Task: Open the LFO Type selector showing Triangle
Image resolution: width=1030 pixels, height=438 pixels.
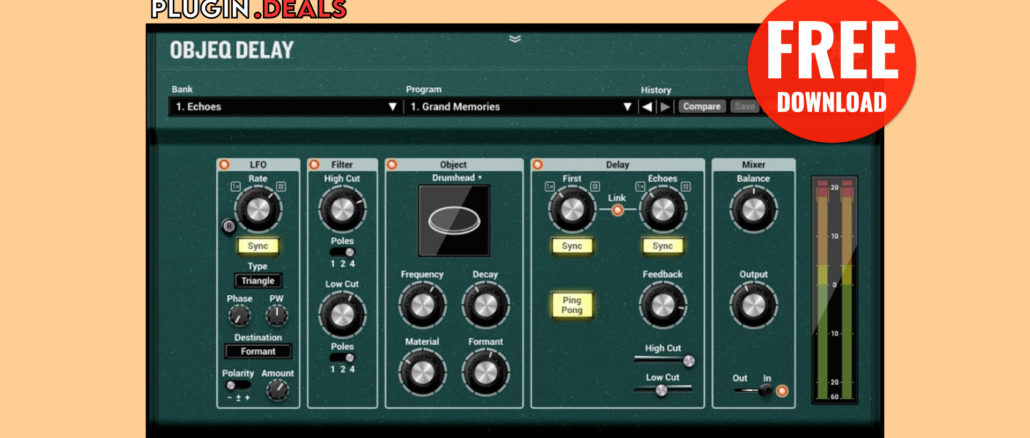Action: [x=258, y=281]
